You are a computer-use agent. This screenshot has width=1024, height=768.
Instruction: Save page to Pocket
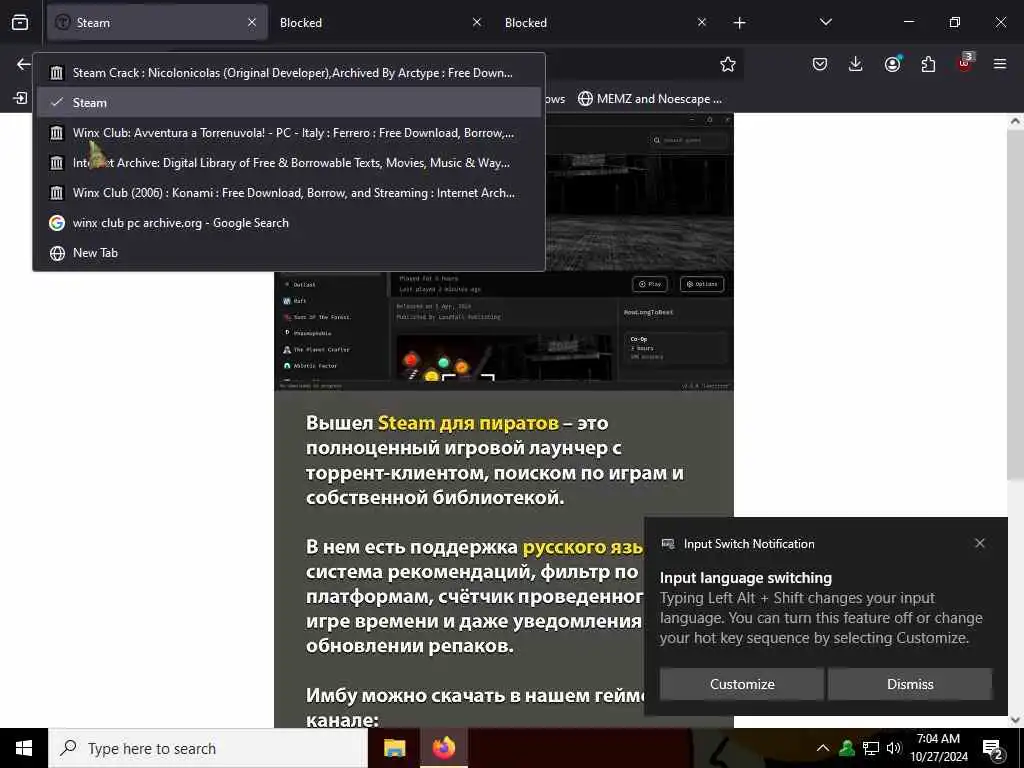[x=820, y=64]
